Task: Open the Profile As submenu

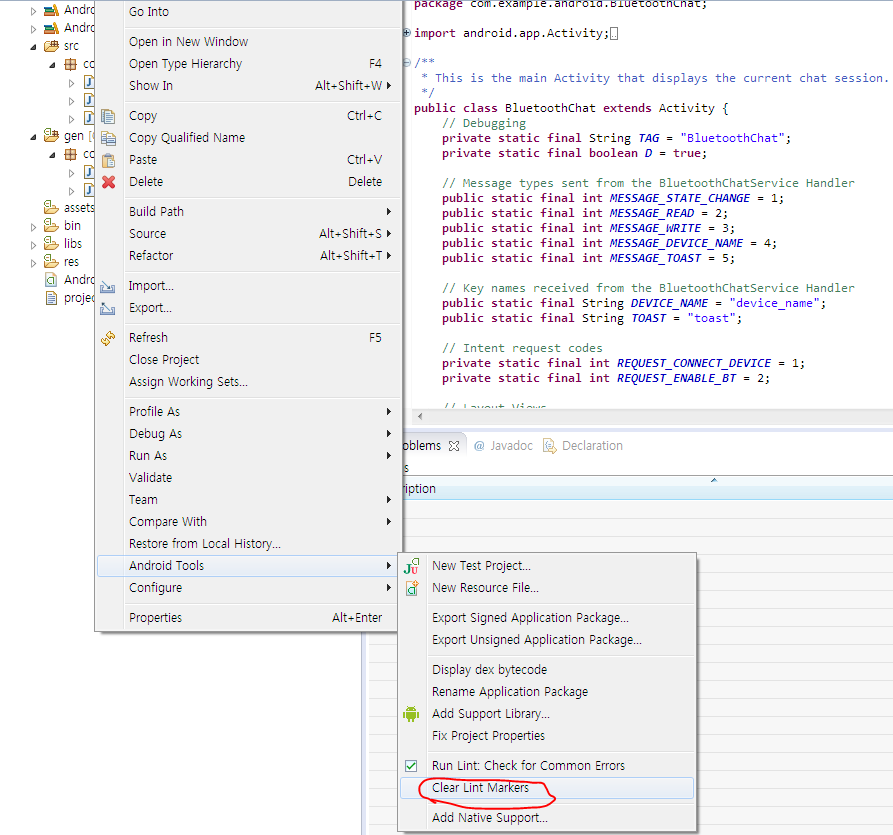Action: tap(247, 412)
